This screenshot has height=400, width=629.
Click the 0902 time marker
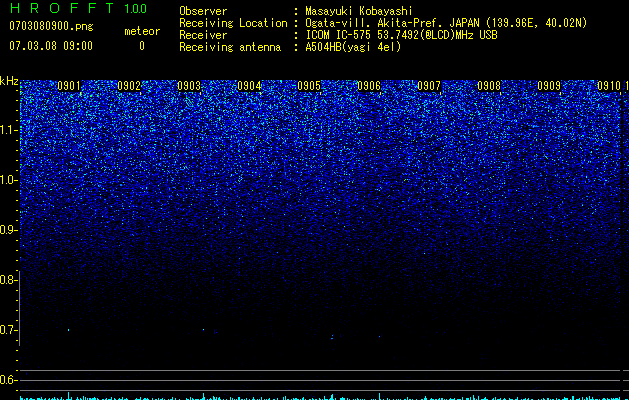[x=129, y=86]
